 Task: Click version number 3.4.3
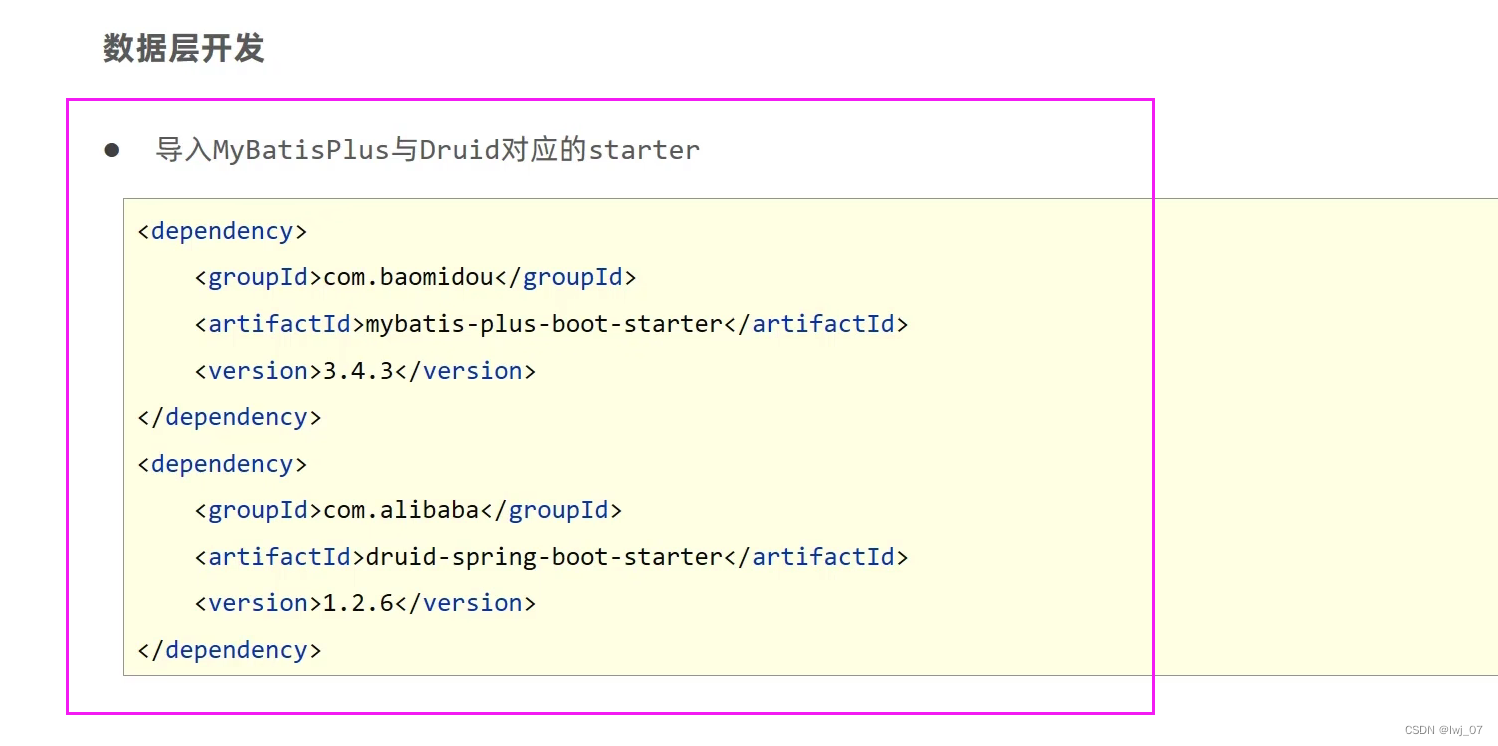tap(358, 371)
